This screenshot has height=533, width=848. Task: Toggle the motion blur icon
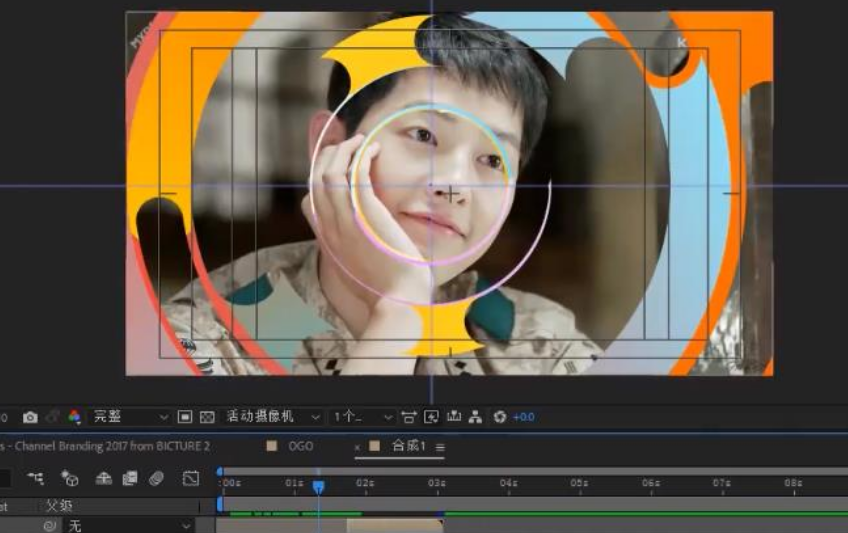tap(156, 478)
